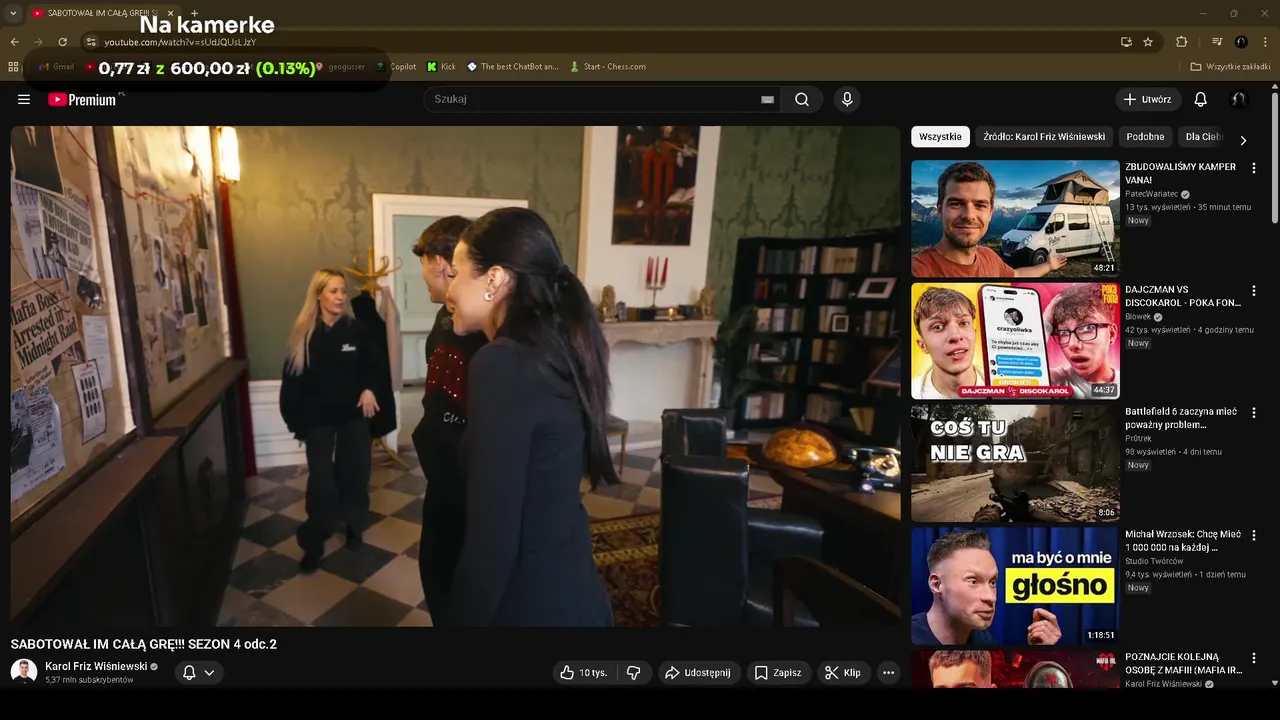
Task: Open Studio Twórców channel name
Action: (1152, 561)
